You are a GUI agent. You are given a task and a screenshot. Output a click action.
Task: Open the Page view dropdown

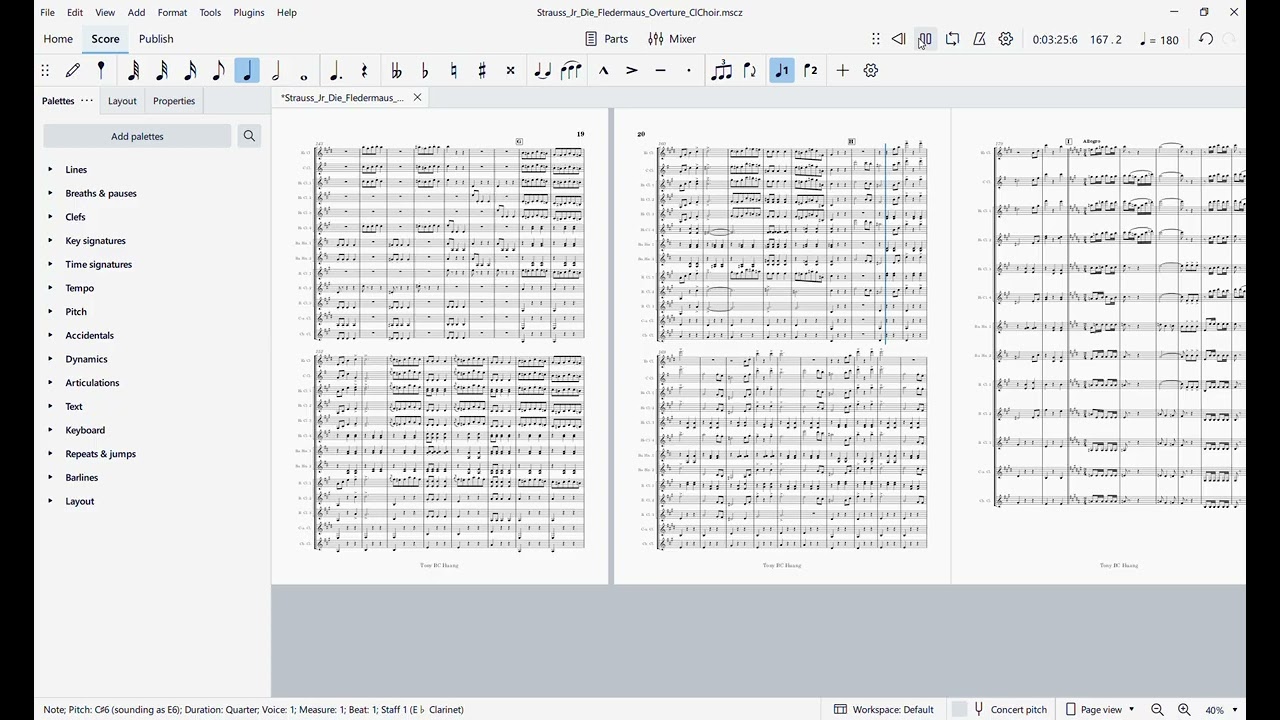[x=1100, y=710]
